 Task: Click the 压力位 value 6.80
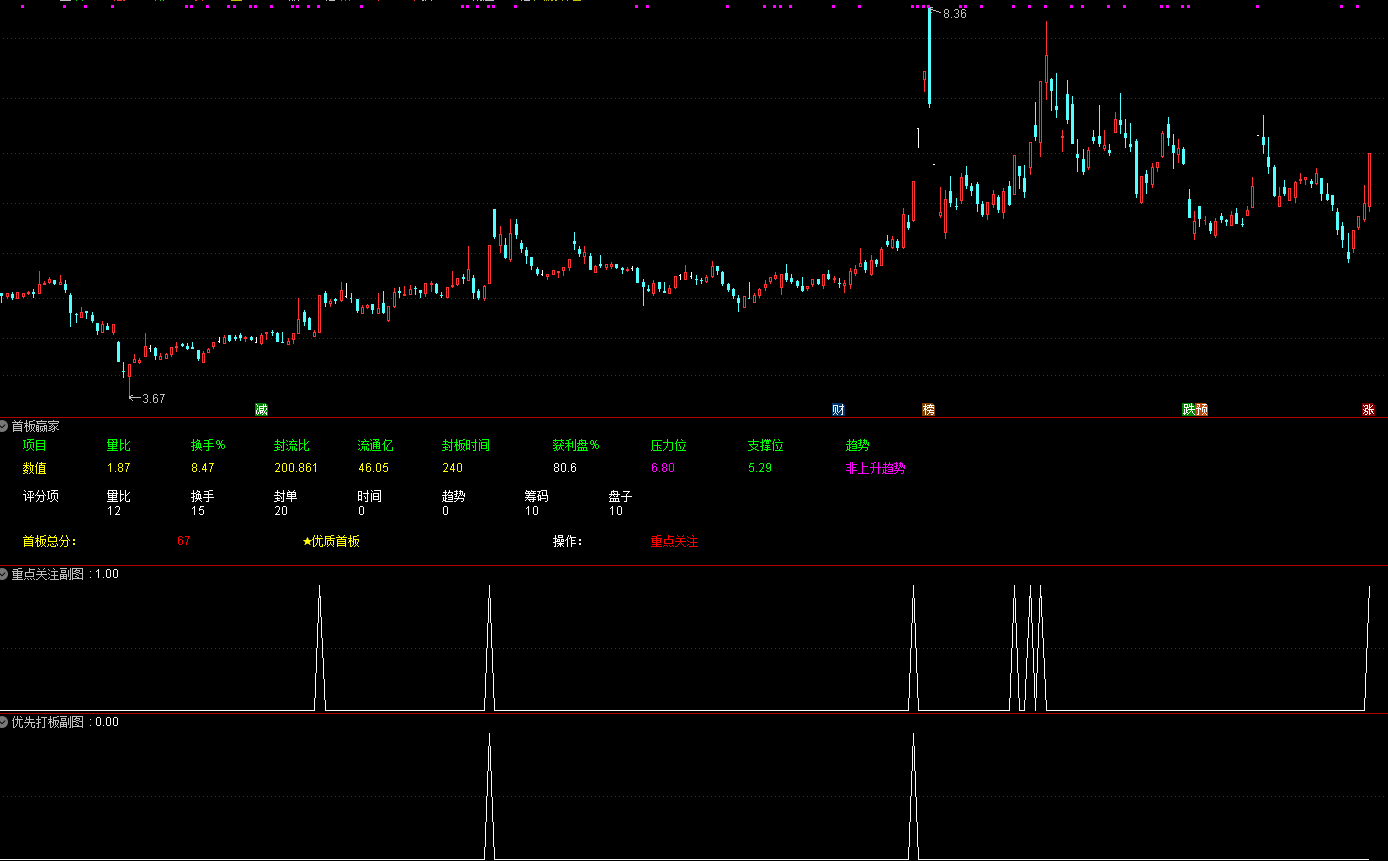[x=662, y=467]
